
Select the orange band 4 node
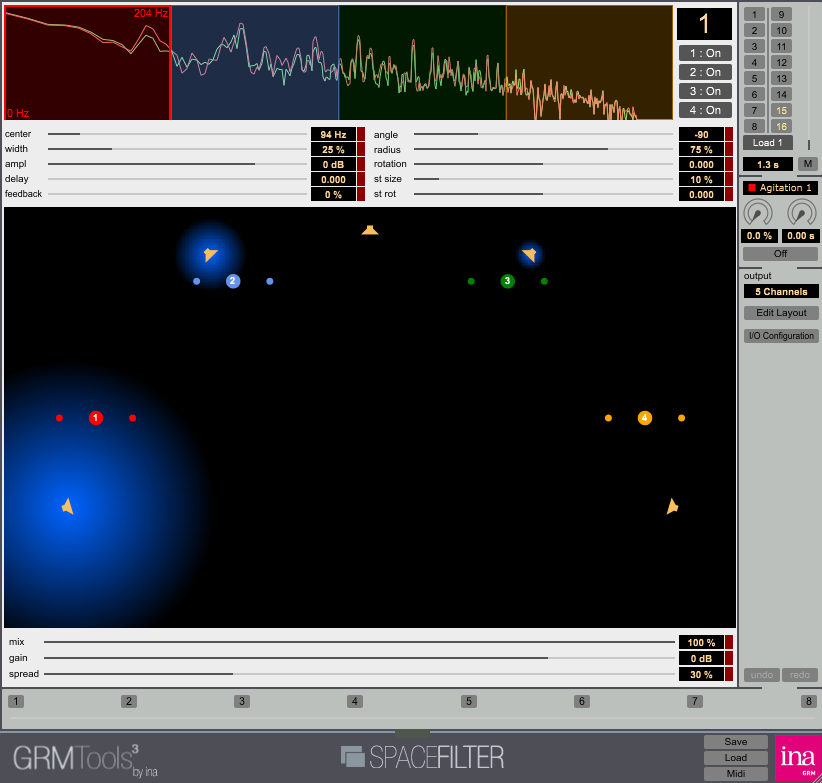coord(645,418)
